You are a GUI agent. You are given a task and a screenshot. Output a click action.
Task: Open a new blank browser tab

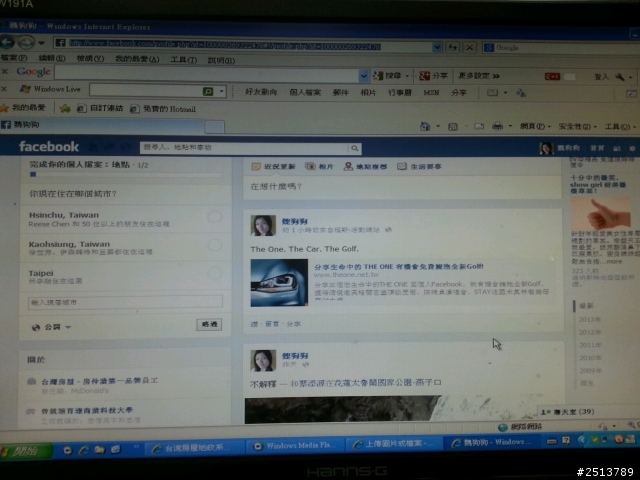215,127
